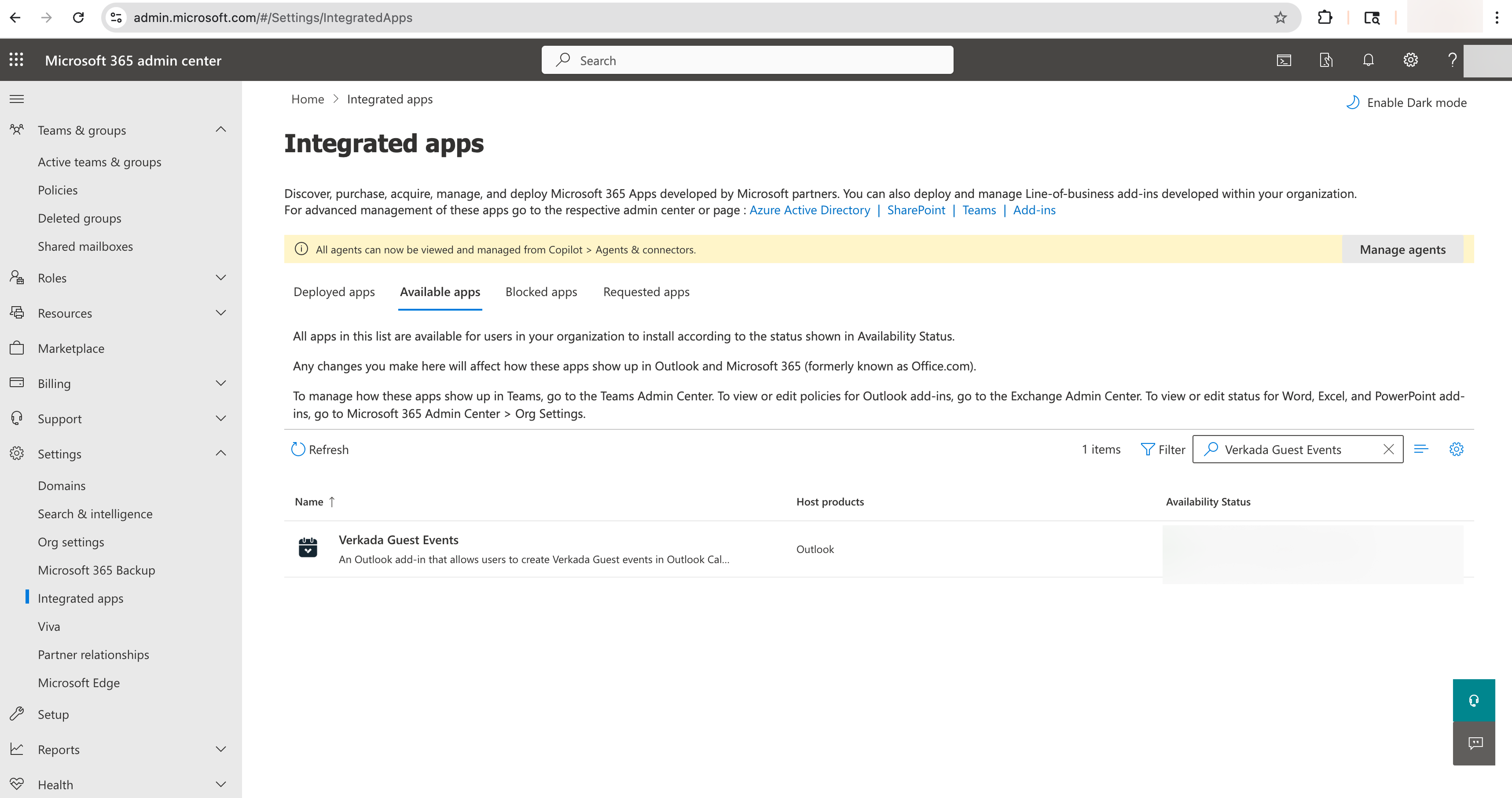Clear the Verkada Guest Events search text

(1388, 450)
